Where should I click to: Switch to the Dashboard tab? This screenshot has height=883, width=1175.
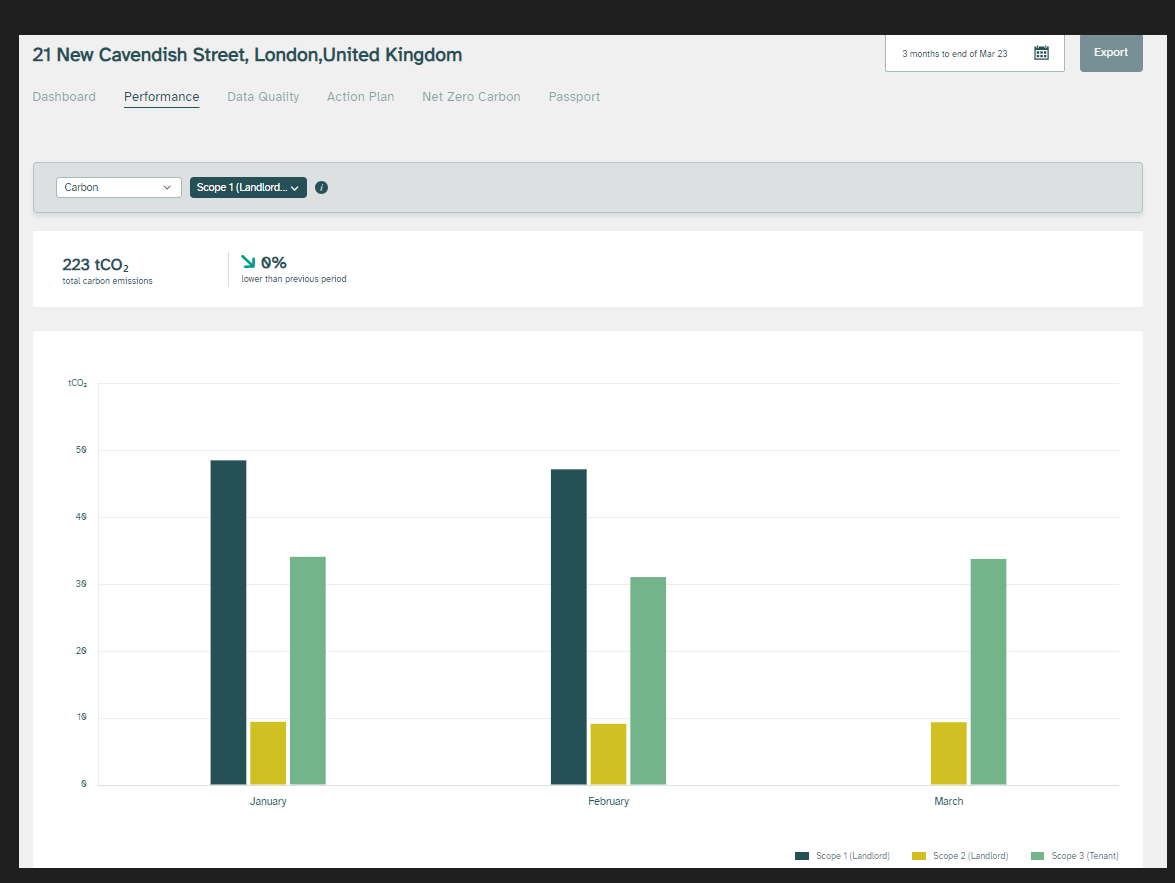tap(64, 97)
